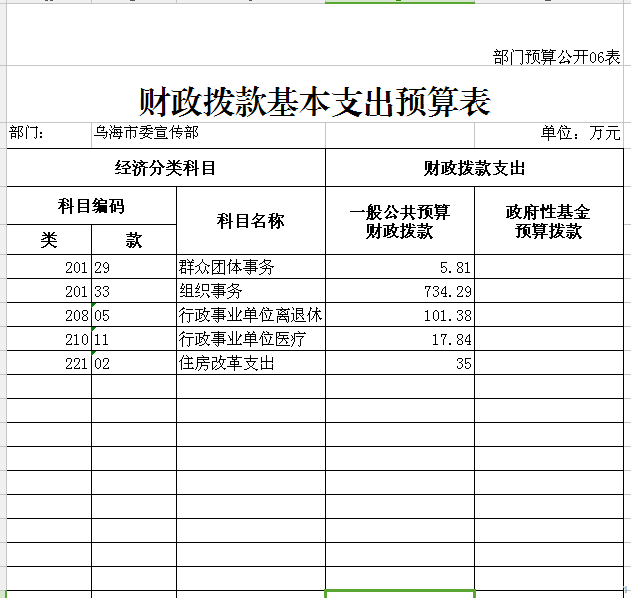This screenshot has height=598, width=631.
Task: Select the 款 column header cell
Action: tap(134, 239)
